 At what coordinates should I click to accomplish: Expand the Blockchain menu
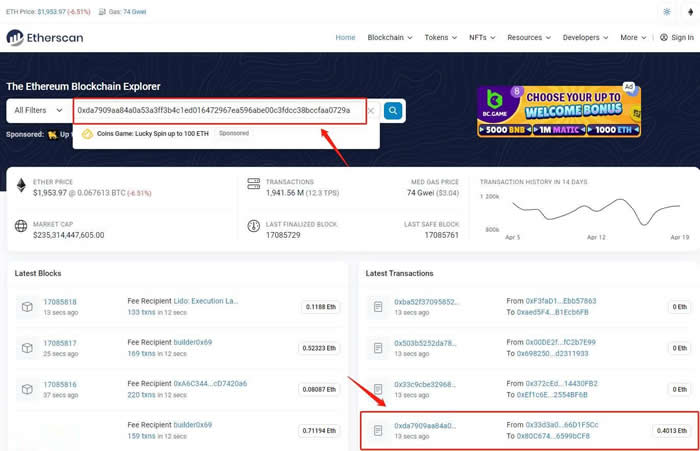[x=389, y=38]
